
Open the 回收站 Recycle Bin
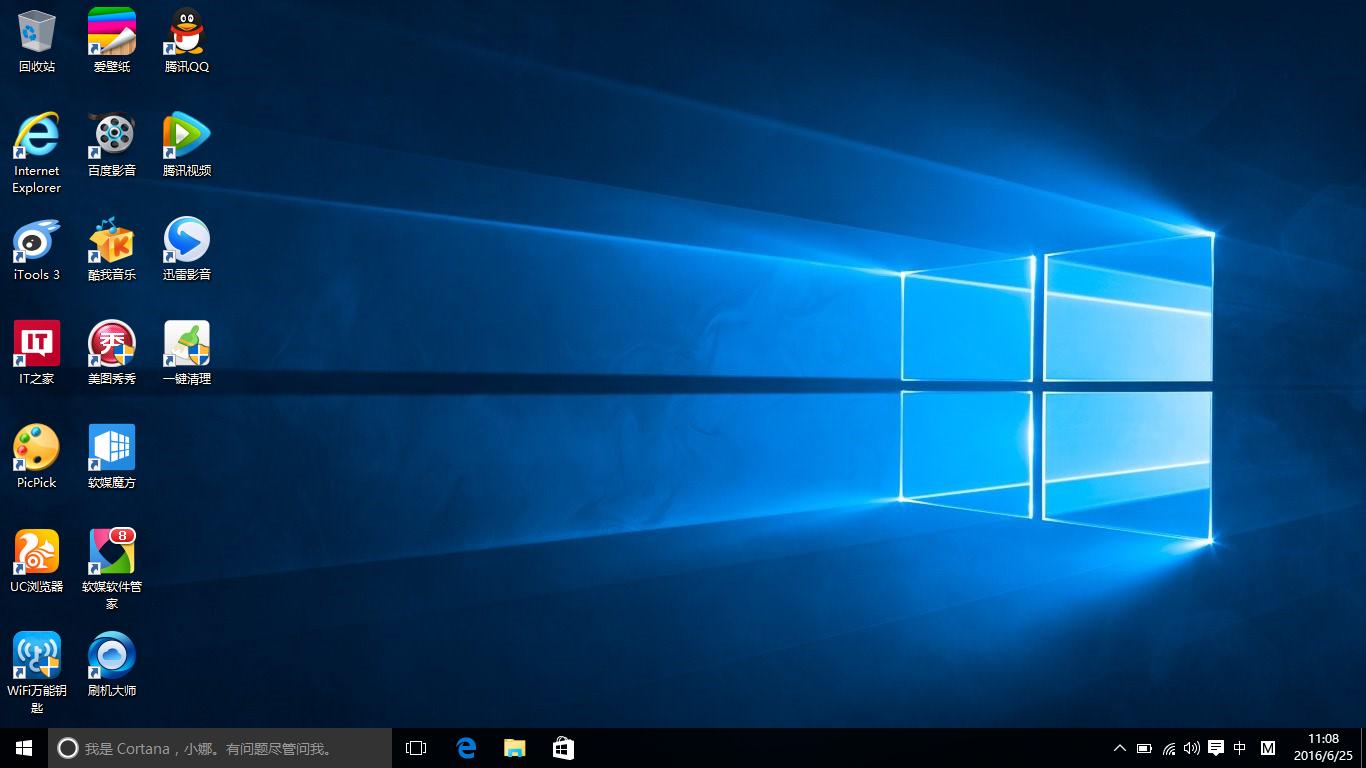[x=36, y=30]
